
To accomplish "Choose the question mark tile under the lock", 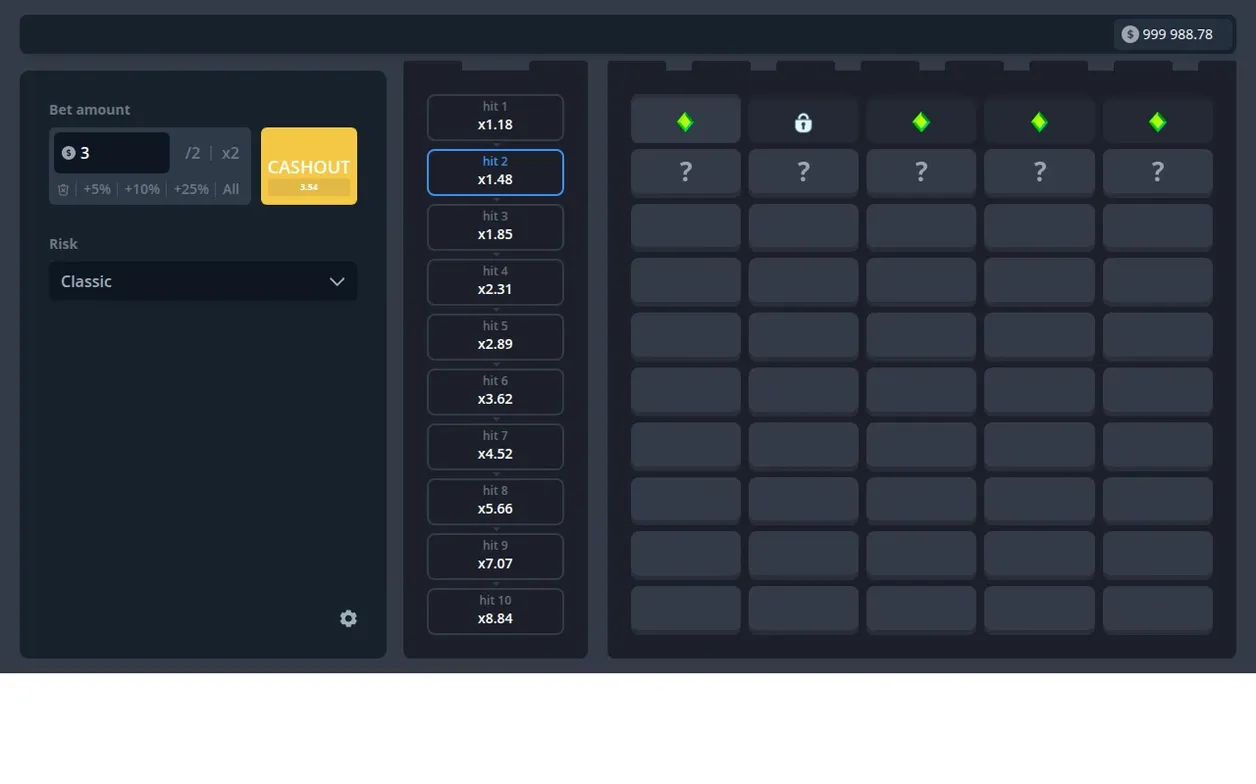I will [803, 172].
